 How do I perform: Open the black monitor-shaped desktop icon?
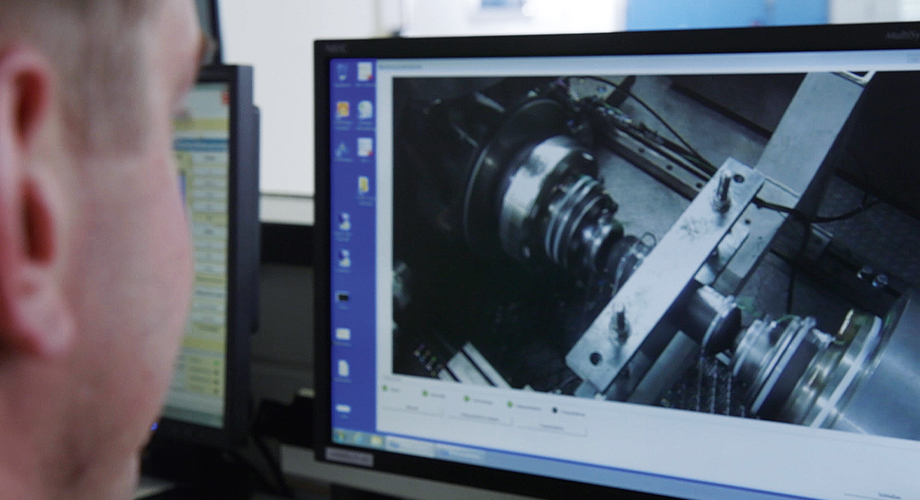point(343,298)
